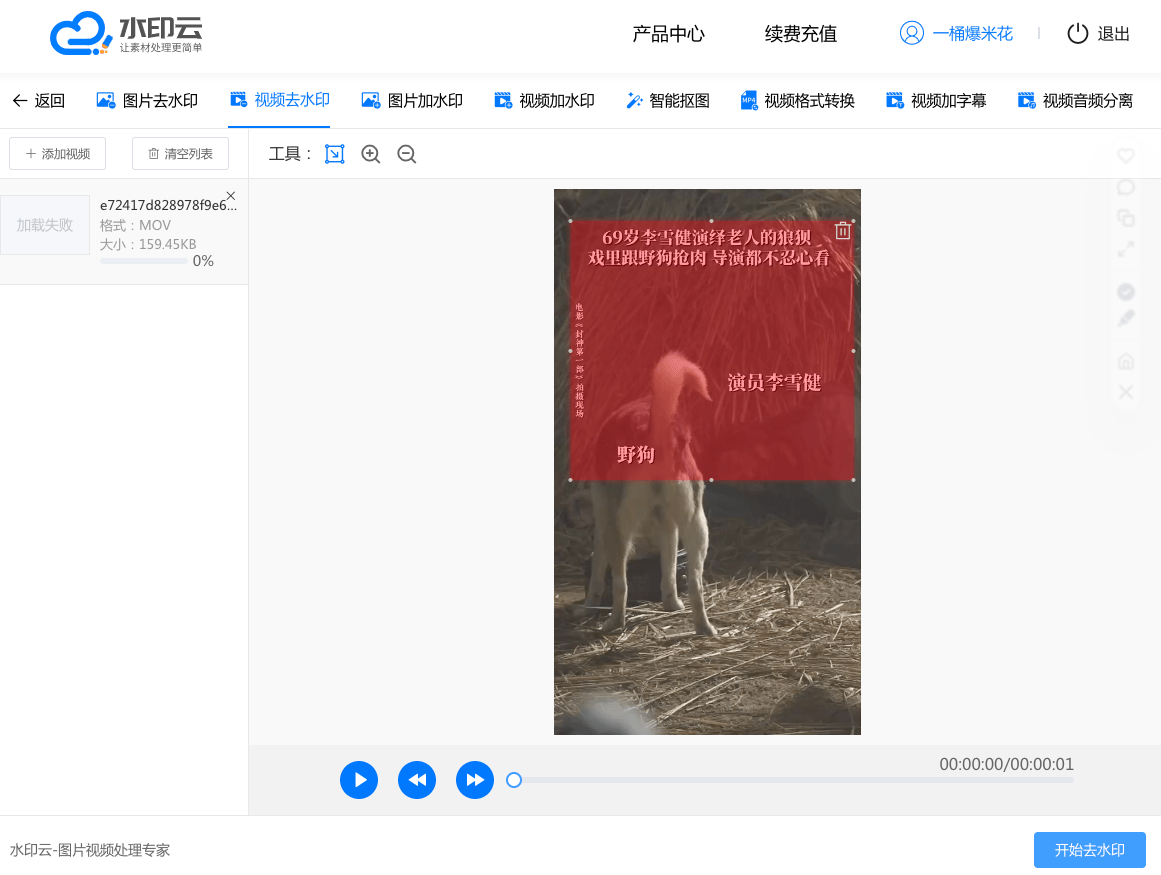Remove the MOV file from list
The width and height of the screenshot is (1161, 875).
click(231, 196)
